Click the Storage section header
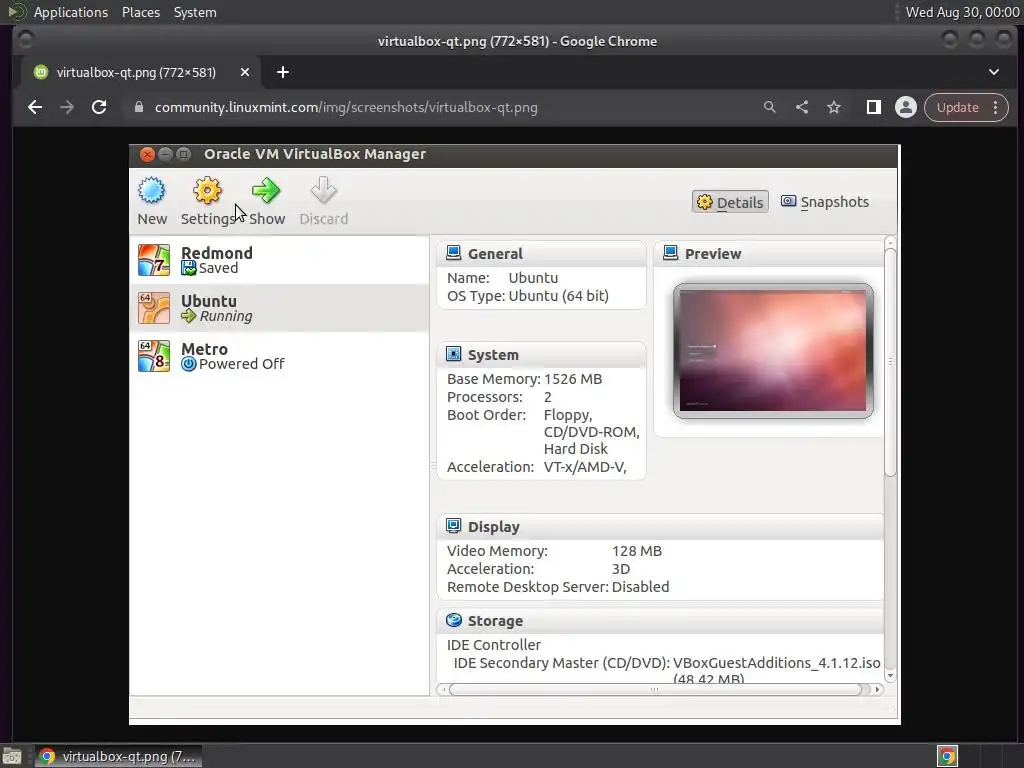Viewport: 1024px width, 768px height. click(660, 620)
